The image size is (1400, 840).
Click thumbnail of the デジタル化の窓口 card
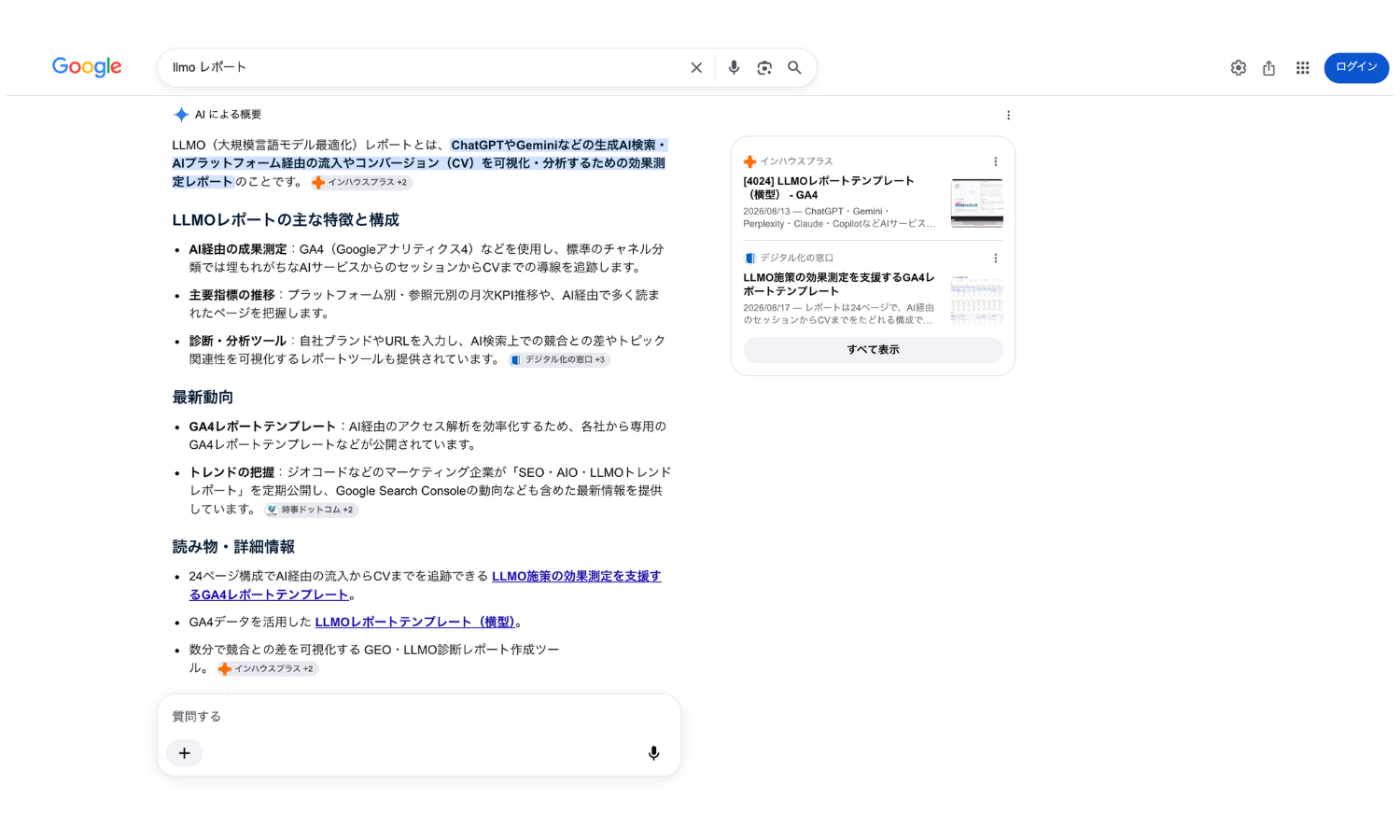pos(977,300)
